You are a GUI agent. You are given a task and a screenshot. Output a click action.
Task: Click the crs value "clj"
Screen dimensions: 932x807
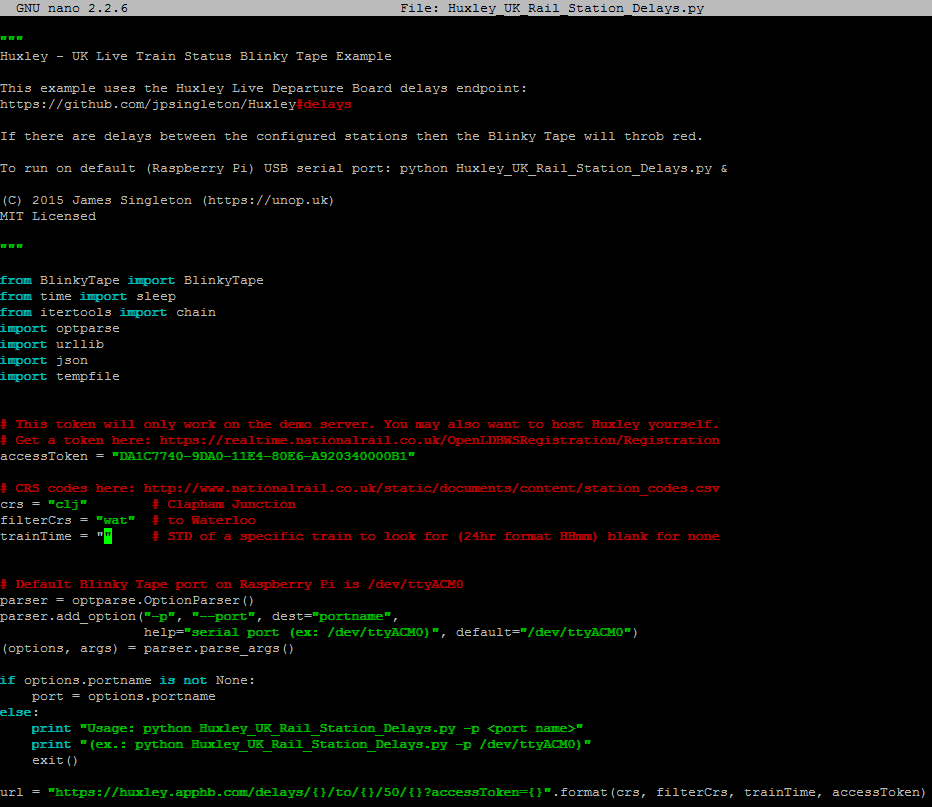tap(68, 505)
